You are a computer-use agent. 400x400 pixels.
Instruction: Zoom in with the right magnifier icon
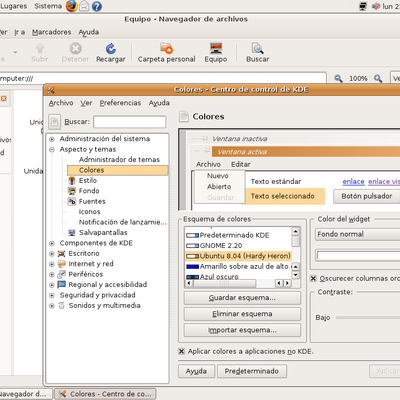click(x=378, y=78)
